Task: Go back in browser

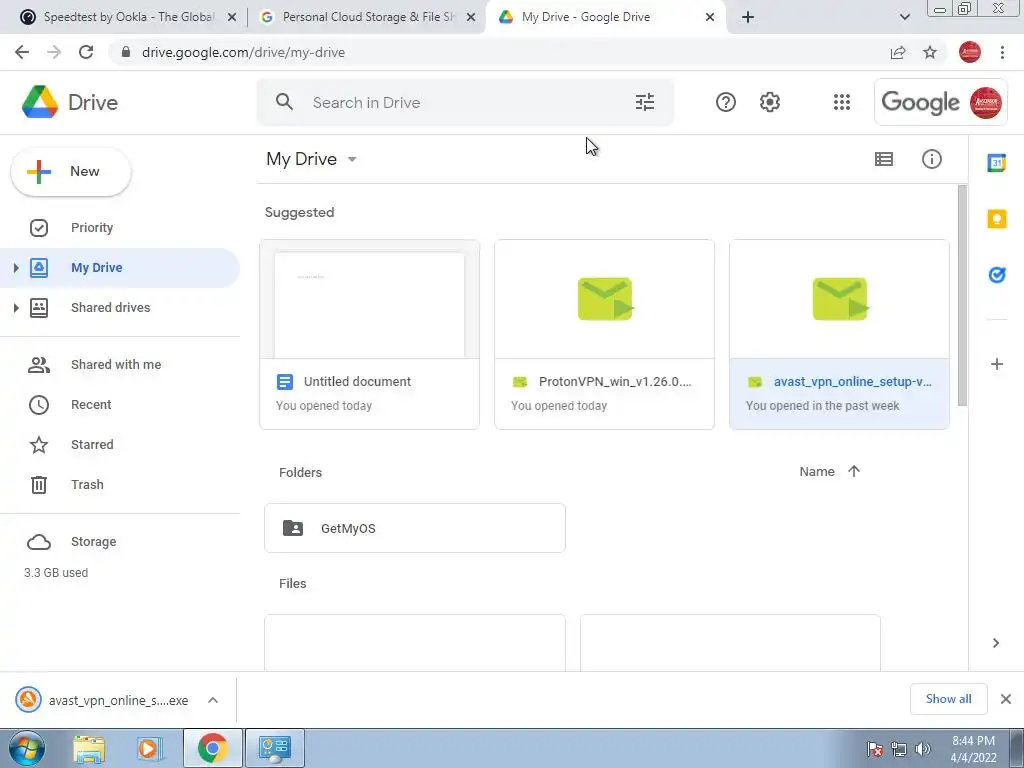Action: click(22, 52)
